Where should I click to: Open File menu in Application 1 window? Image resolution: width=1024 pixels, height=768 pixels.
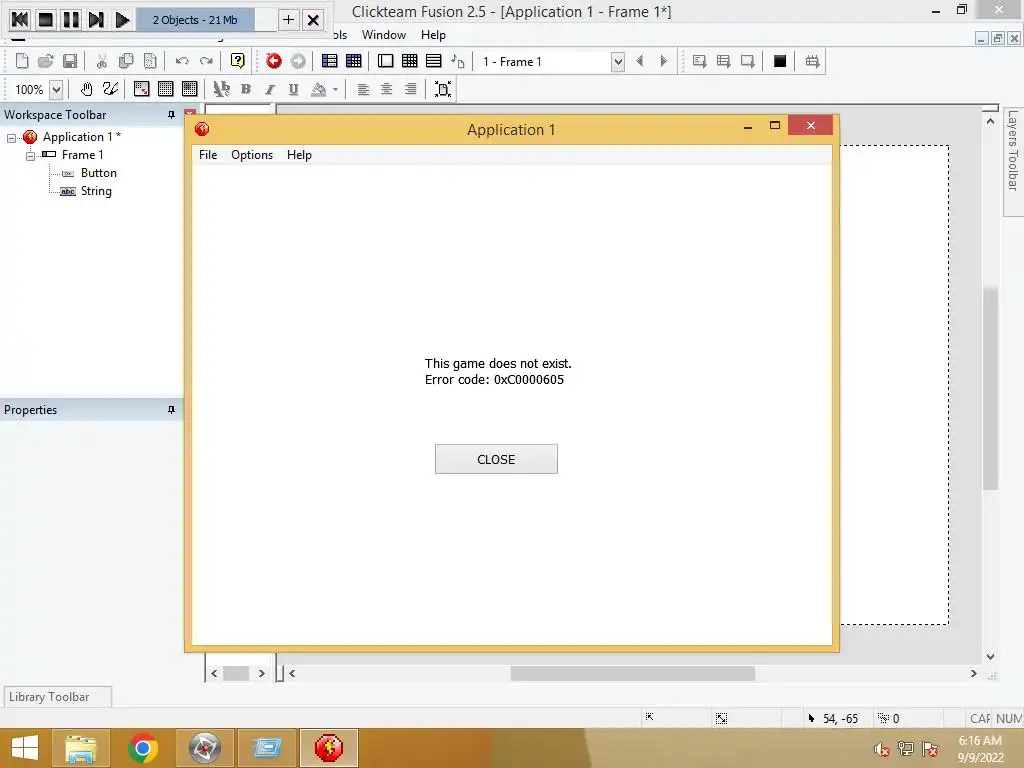[208, 155]
